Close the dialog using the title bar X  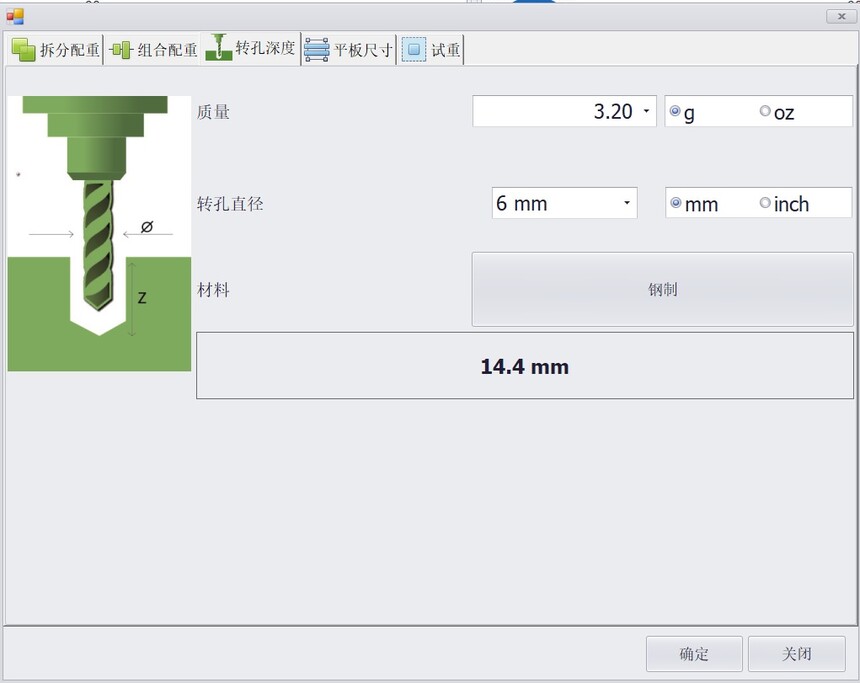coord(841,16)
